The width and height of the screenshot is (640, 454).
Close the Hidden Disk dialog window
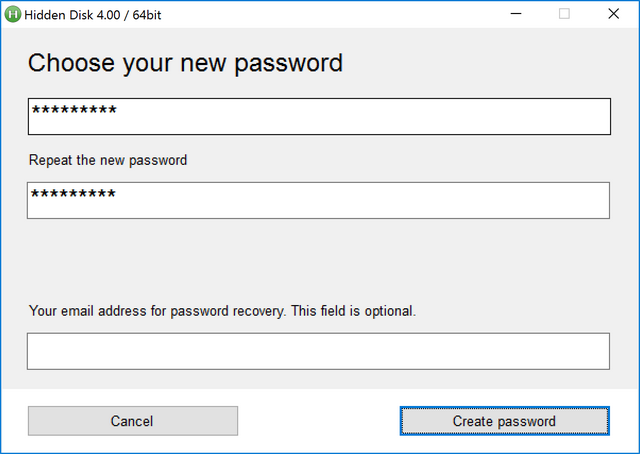(x=613, y=14)
